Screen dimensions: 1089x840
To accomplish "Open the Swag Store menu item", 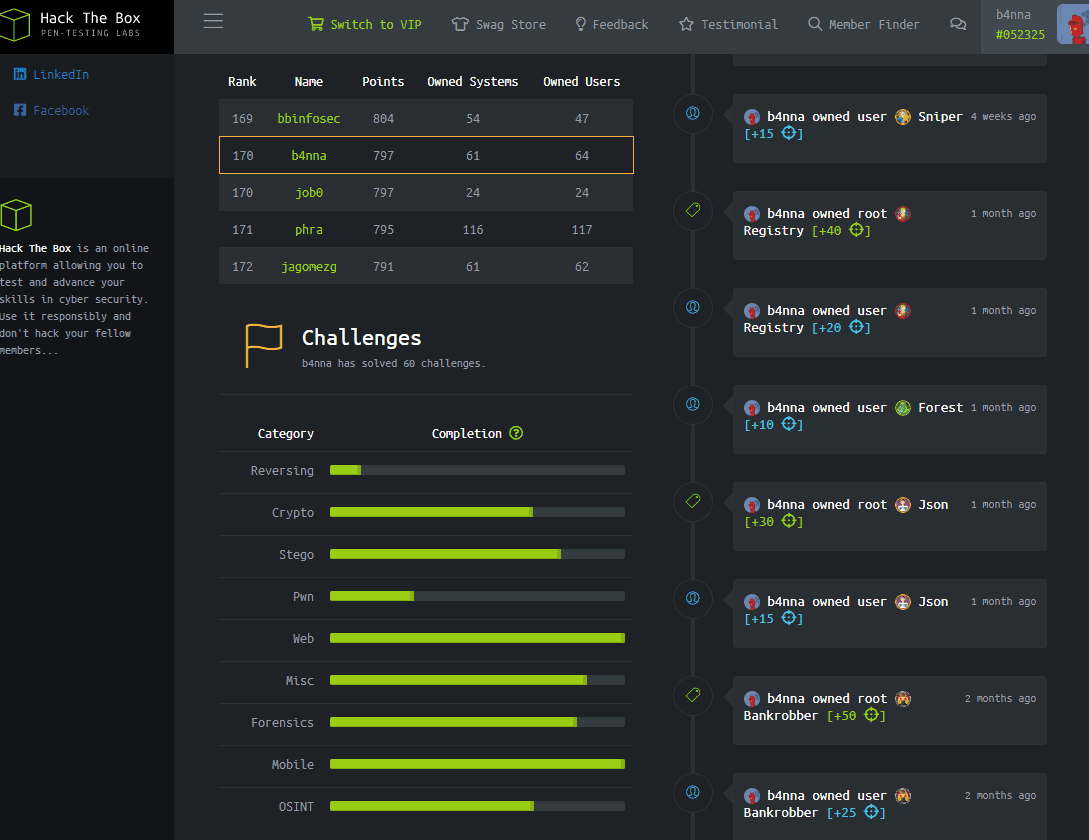I will point(499,24).
